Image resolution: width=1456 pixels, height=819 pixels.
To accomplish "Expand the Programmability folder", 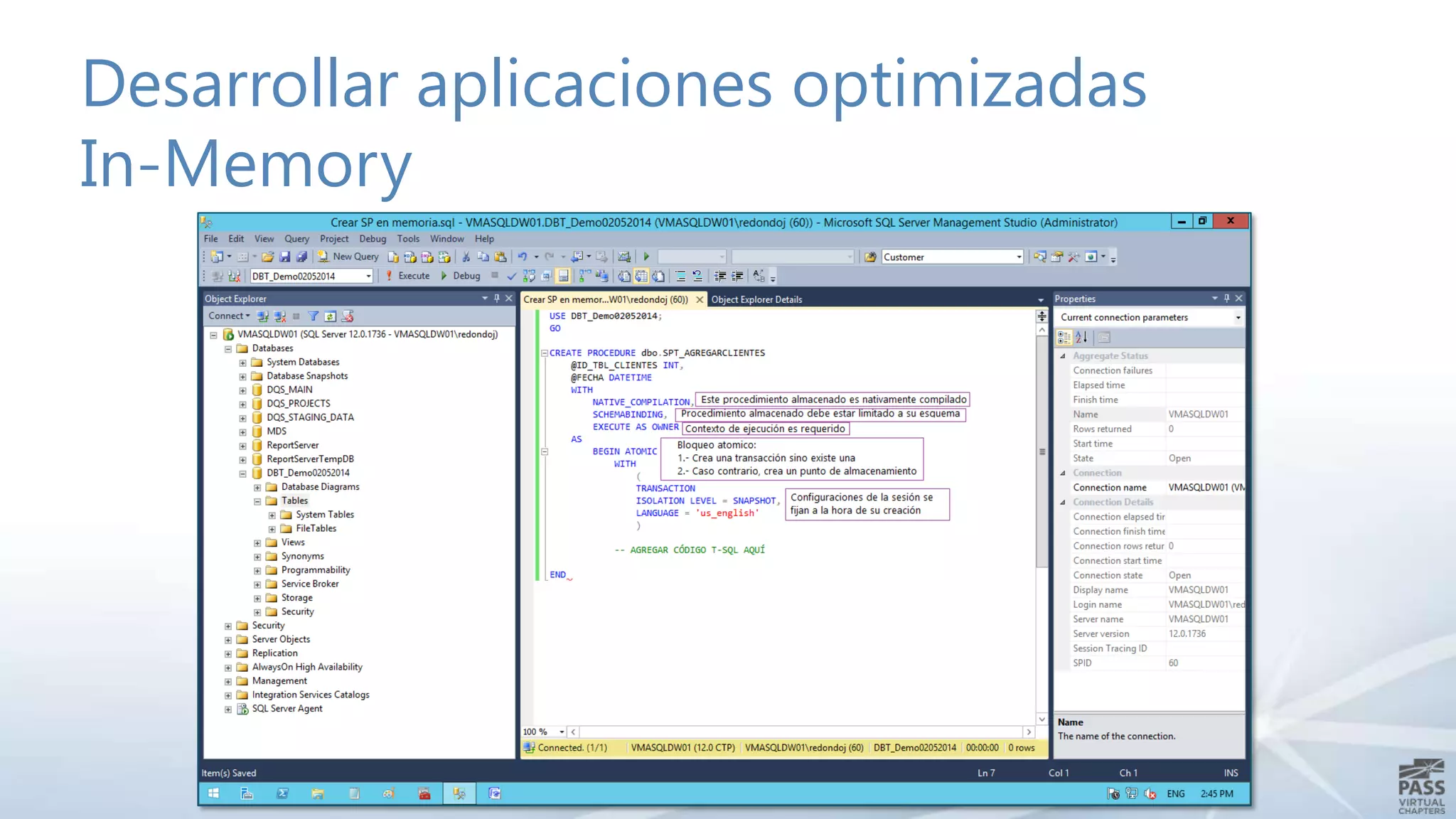I will click(257, 571).
